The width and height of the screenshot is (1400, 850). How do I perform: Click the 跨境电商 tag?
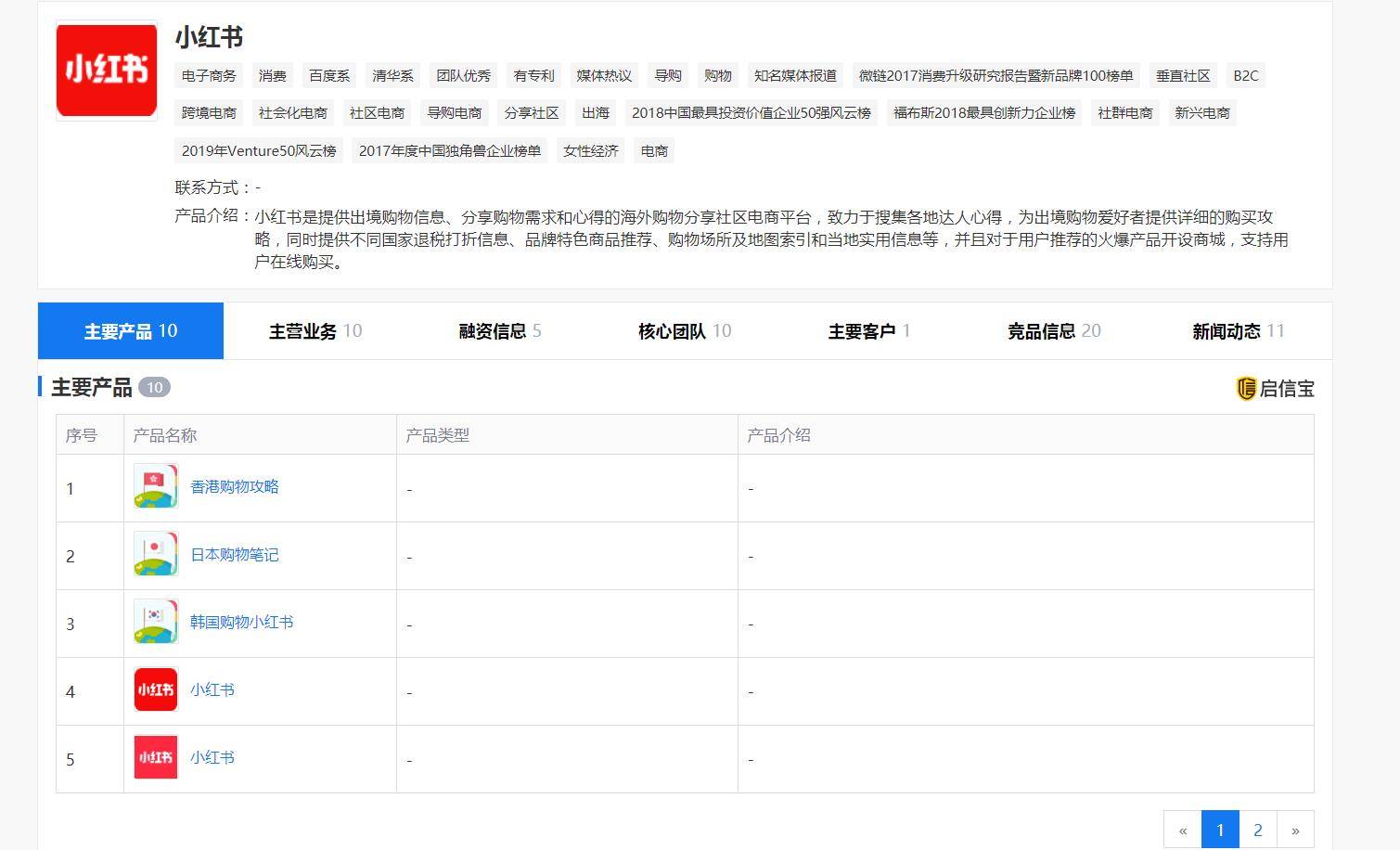click(x=209, y=113)
